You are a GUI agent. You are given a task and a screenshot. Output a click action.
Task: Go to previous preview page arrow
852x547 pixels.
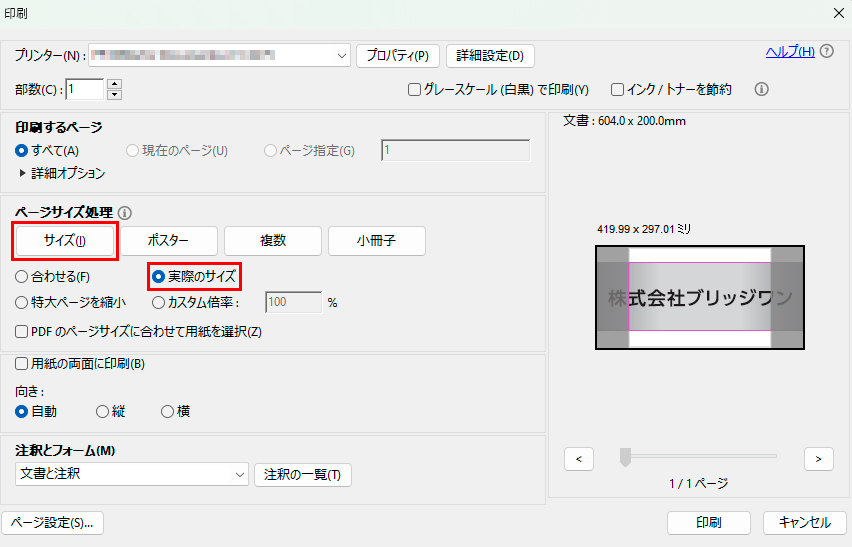coord(579,459)
